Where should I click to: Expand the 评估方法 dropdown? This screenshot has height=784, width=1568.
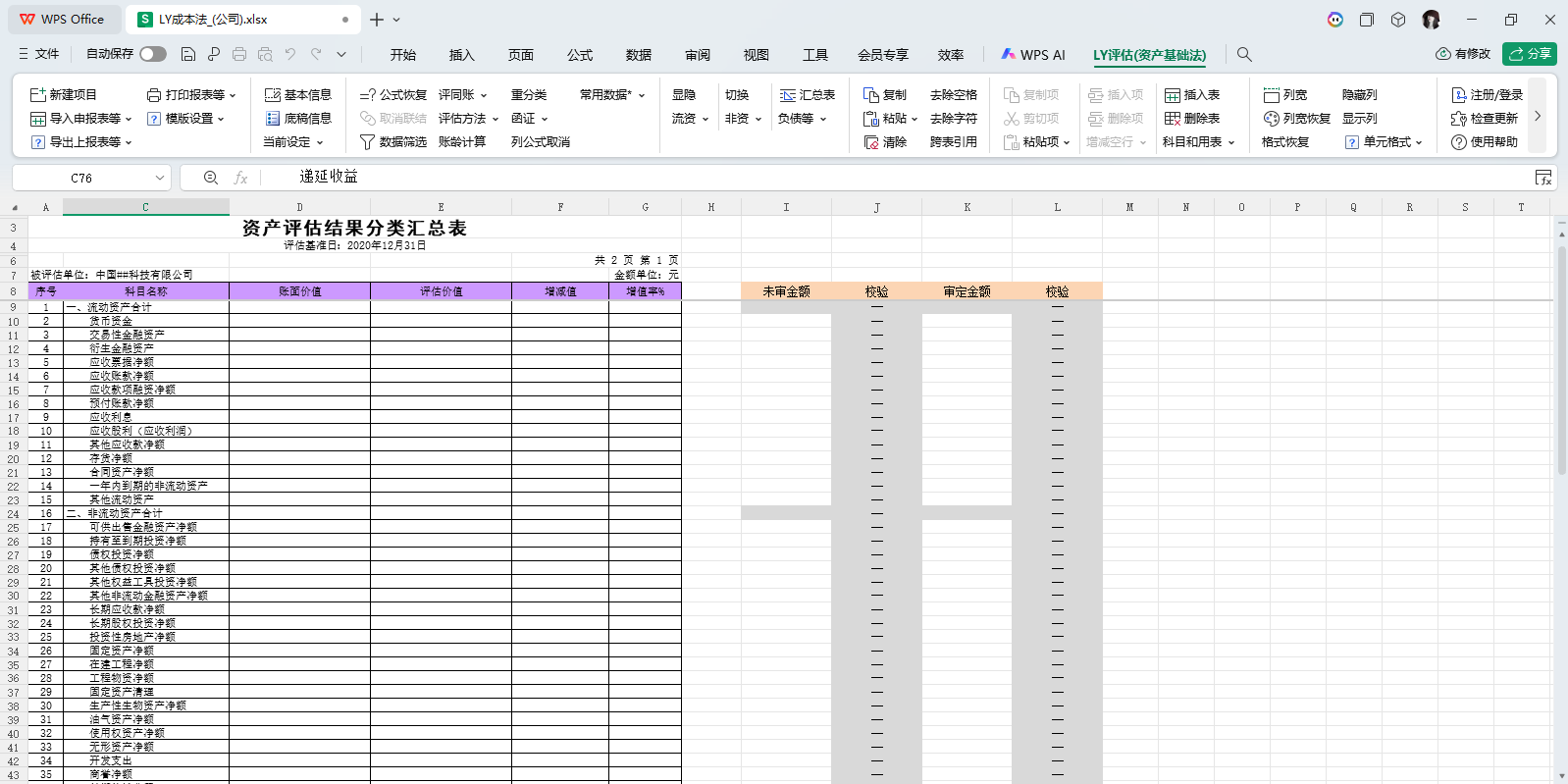point(496,119)
